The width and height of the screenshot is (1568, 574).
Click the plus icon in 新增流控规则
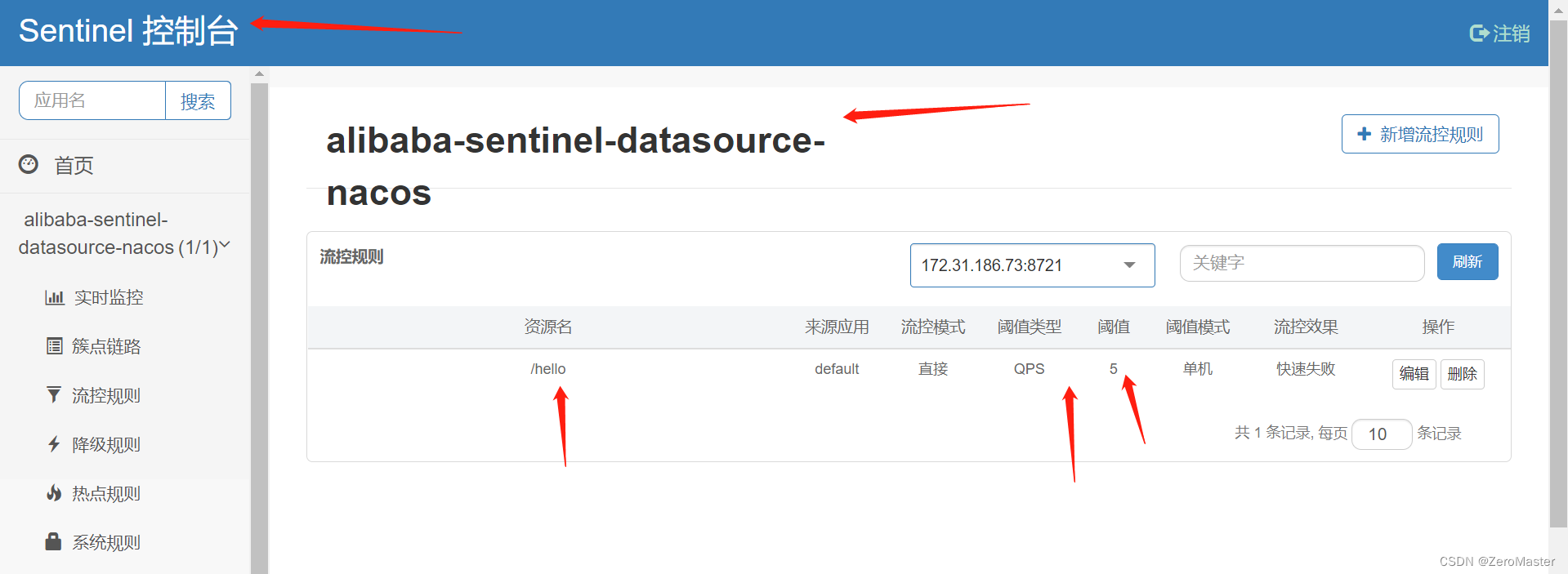pos(1364,134)
